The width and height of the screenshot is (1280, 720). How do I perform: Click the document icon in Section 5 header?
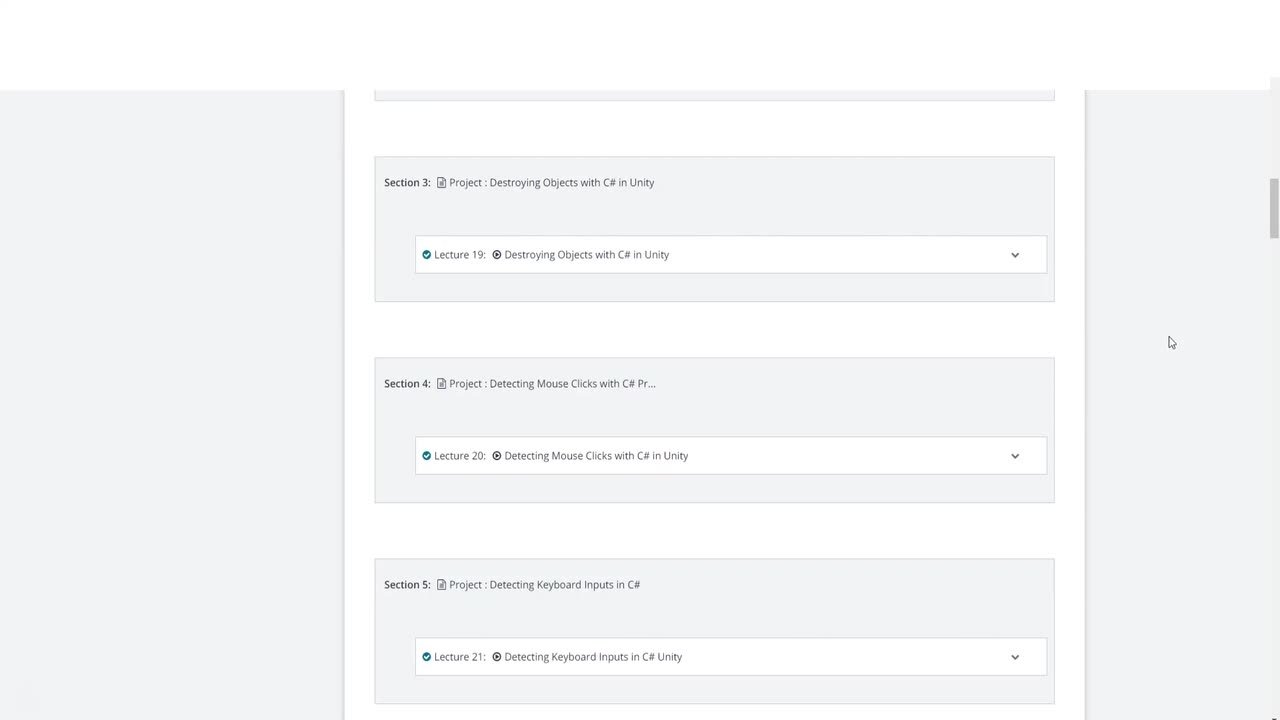tap(441, 585)
